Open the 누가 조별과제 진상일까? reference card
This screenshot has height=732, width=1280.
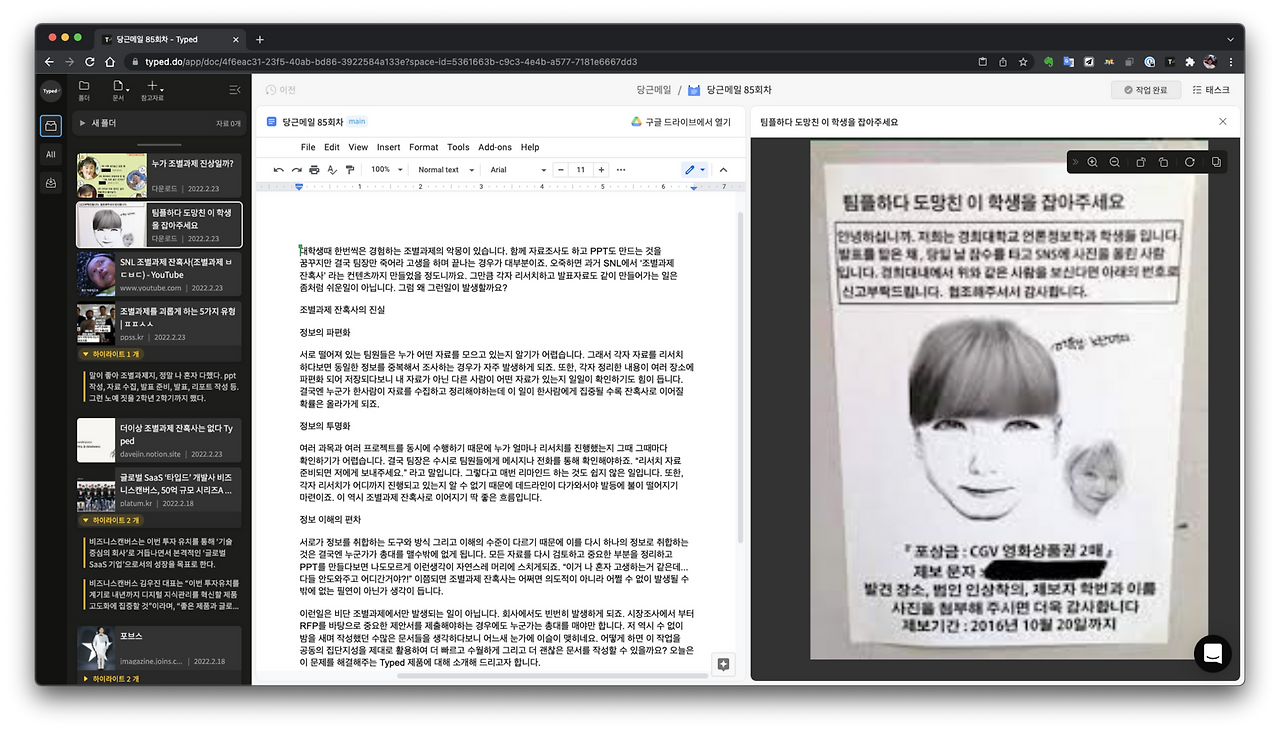(x=159, y=174)
